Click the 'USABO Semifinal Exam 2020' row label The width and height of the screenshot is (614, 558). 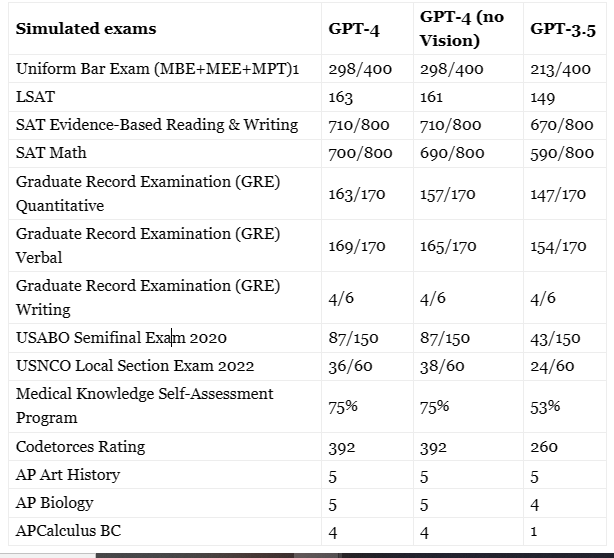tap(121, 338)
